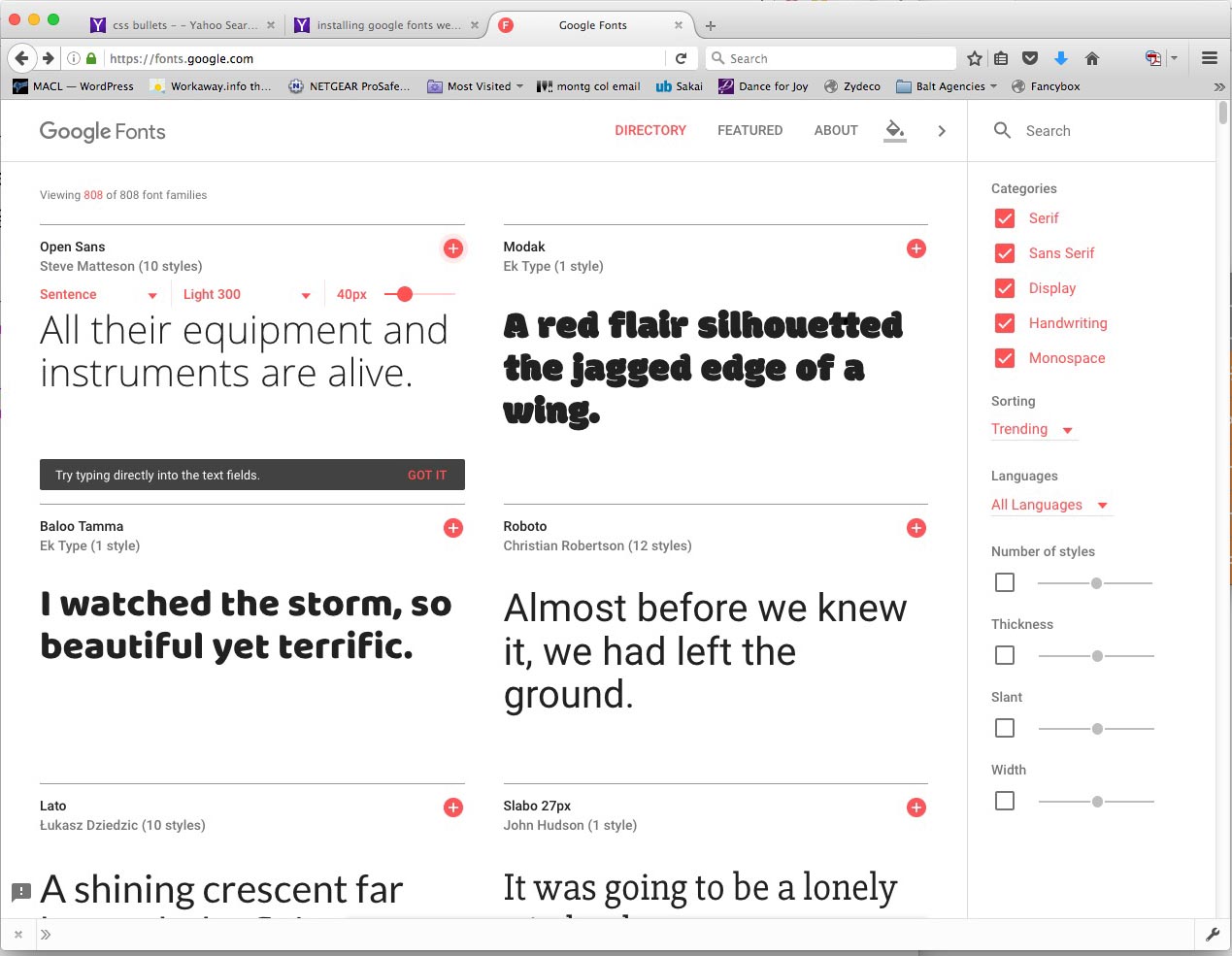The height and width of the screenshot is (956, 1232).
Task: Enable the Number of styles checkbox
Action: tap(1005, 582)
